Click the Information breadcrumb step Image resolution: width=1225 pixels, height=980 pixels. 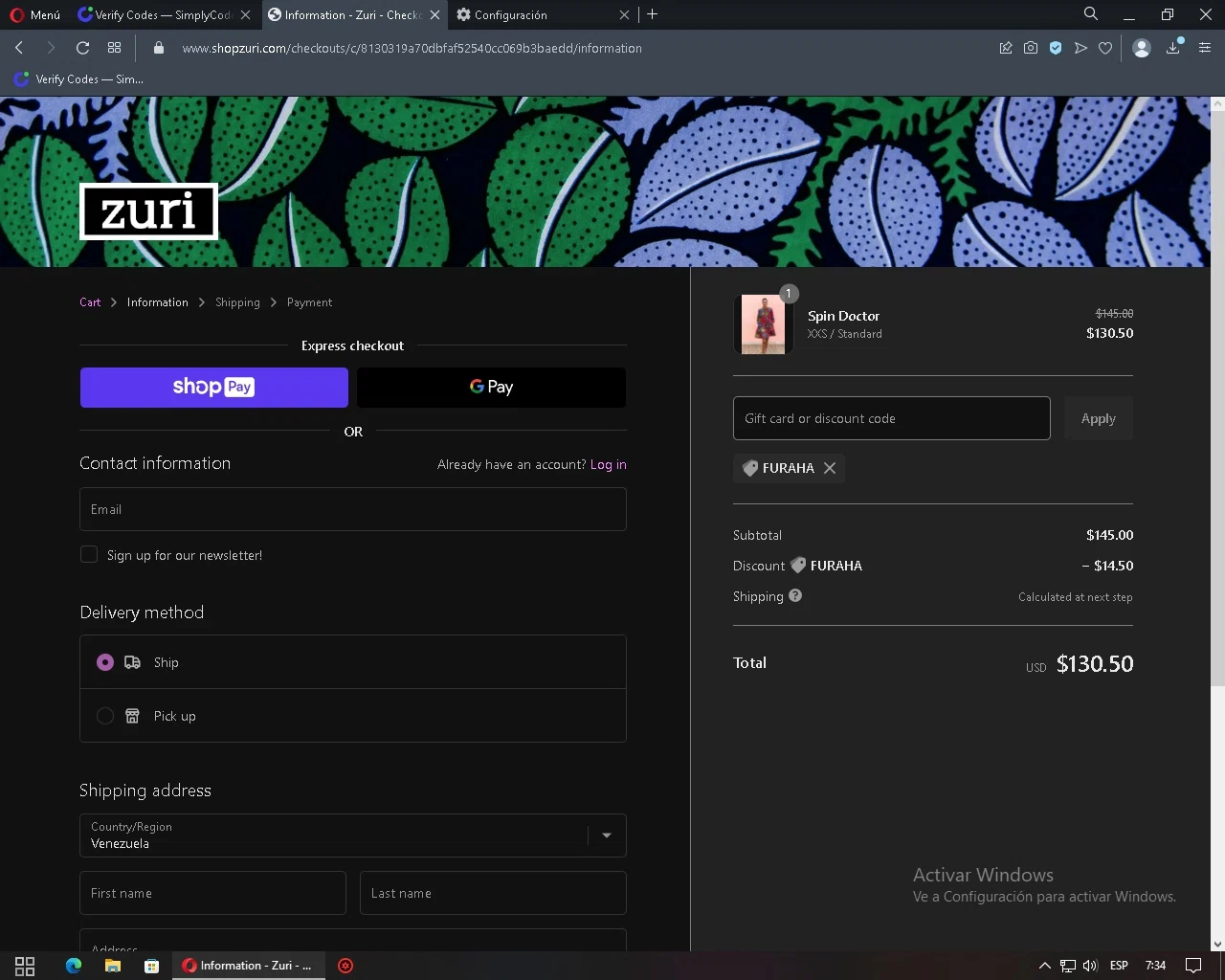click(158, 302)
